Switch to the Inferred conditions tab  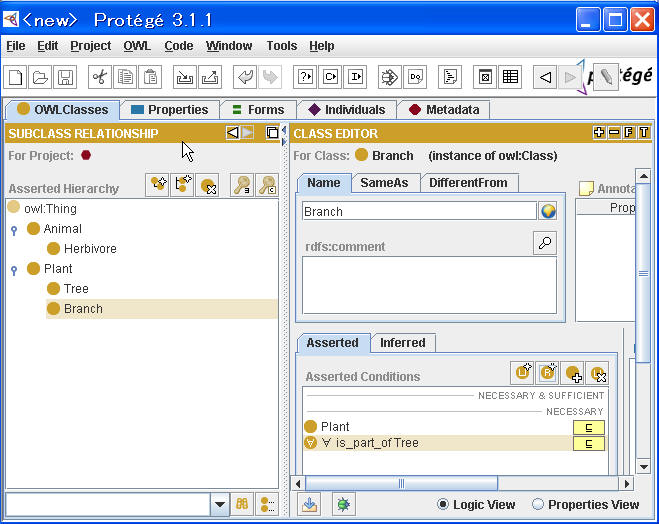[402, 343]
